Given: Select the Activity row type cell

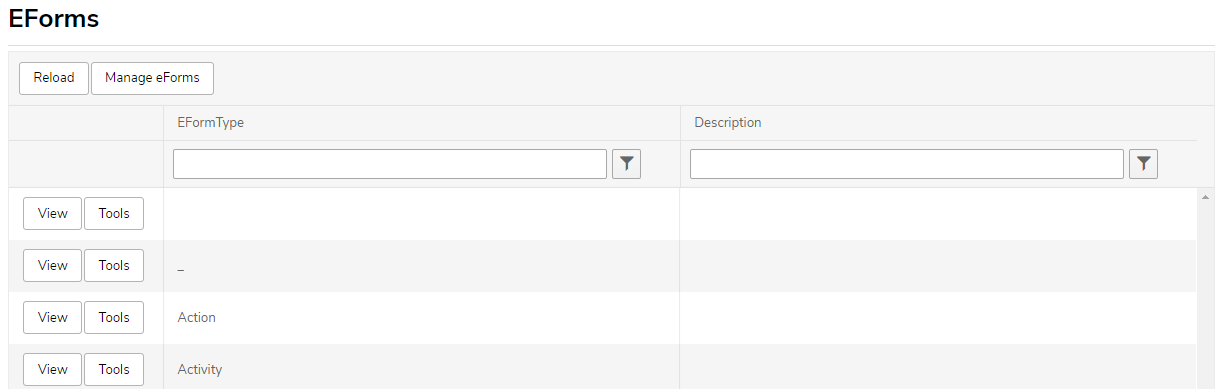Looking at the screenshot, I should coord(421,367).
